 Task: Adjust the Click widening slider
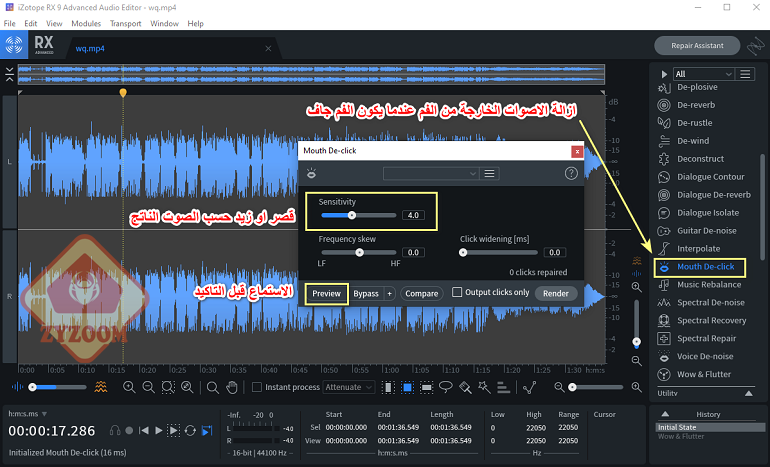pyautogui.click(x=499, y=252)
